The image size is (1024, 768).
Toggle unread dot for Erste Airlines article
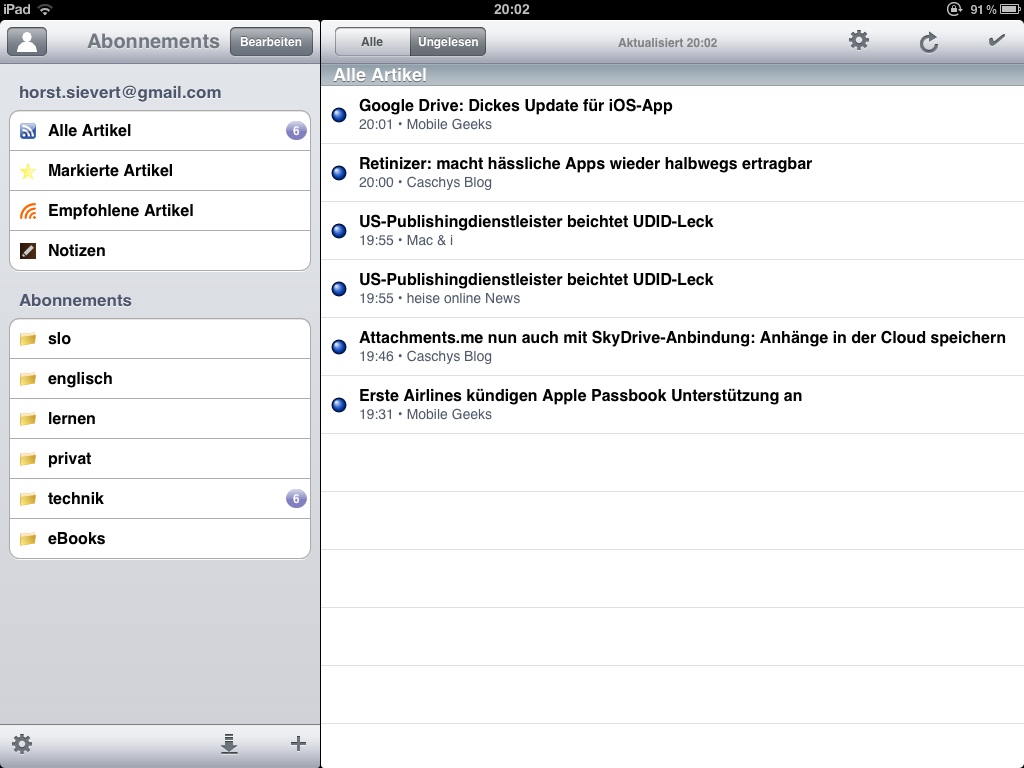339,405
